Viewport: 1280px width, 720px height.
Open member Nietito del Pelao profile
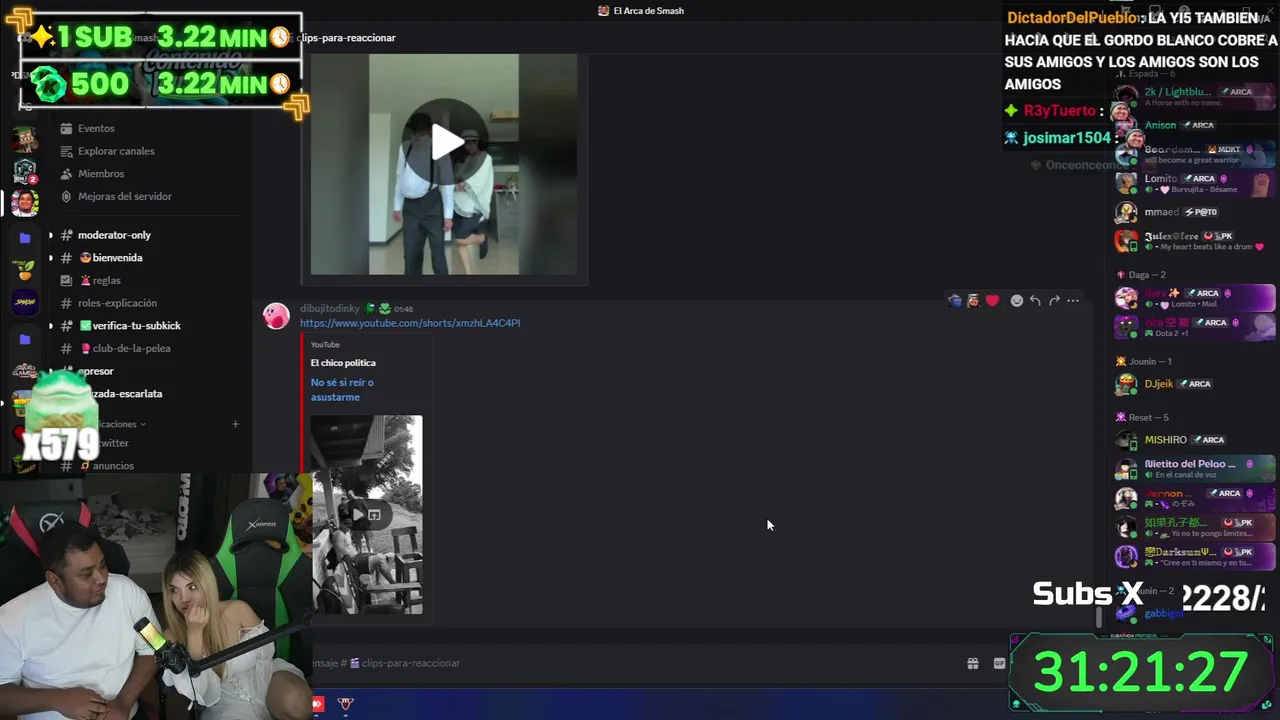(1194, 469)
